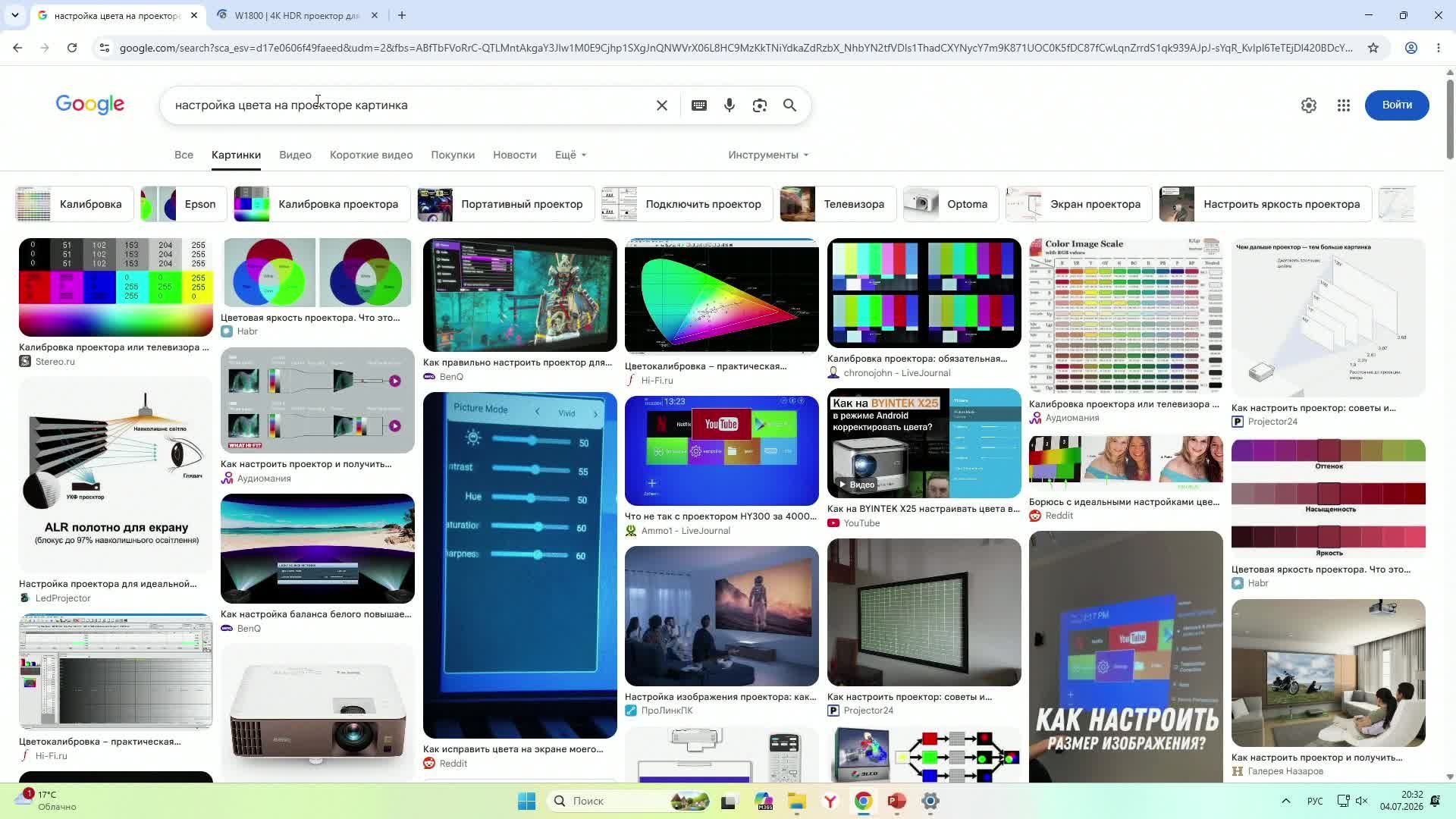The height and width of the screenshot is (819, 1456).
Task: Open Picture Mode Vivid sliders image
Action: click(520, 565)
